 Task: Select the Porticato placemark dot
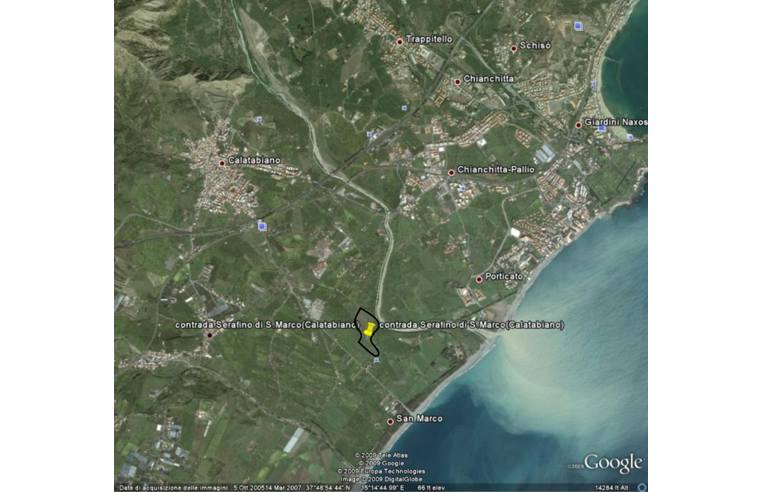point(479,279)
